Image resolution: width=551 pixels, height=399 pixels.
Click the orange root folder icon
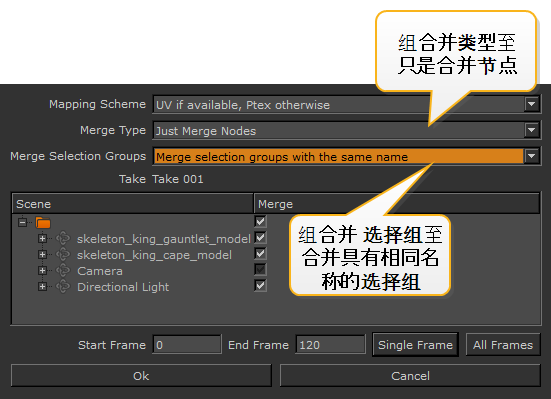[x=43, y=223]
